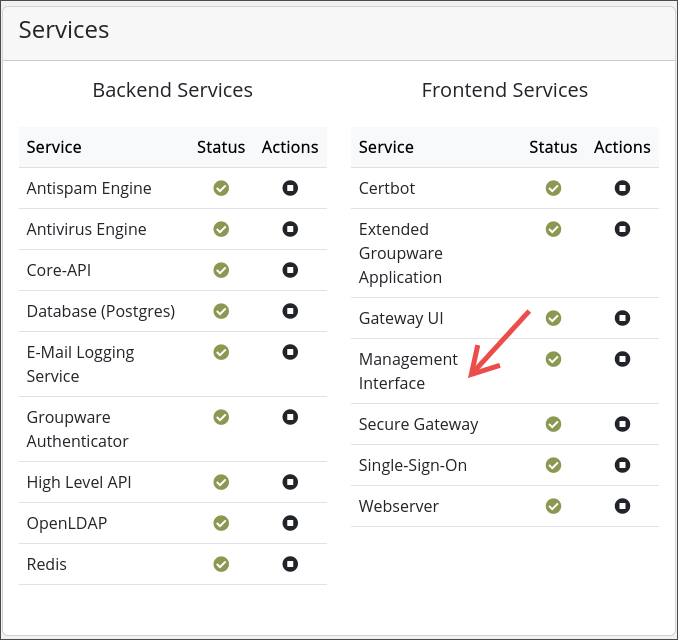
Task: Click High Level API status checkmark
Action: point(221,482)
